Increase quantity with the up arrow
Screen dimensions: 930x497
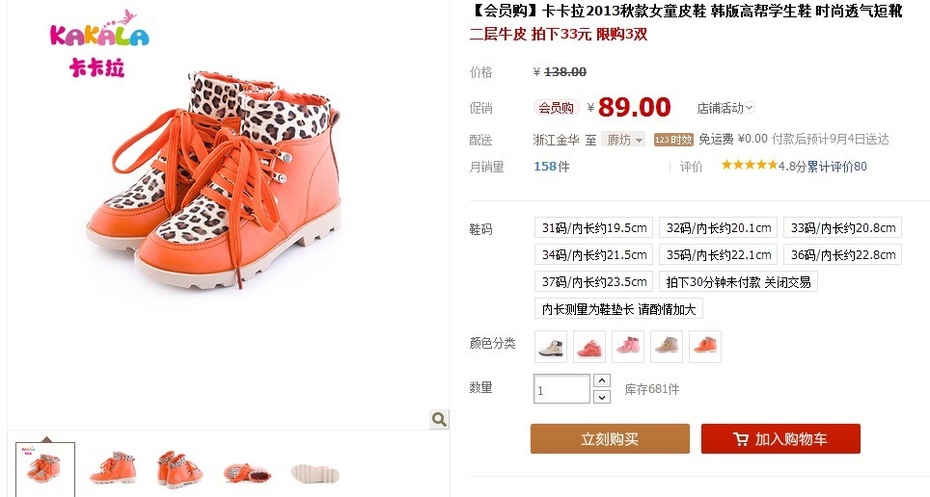pos(602,381)
